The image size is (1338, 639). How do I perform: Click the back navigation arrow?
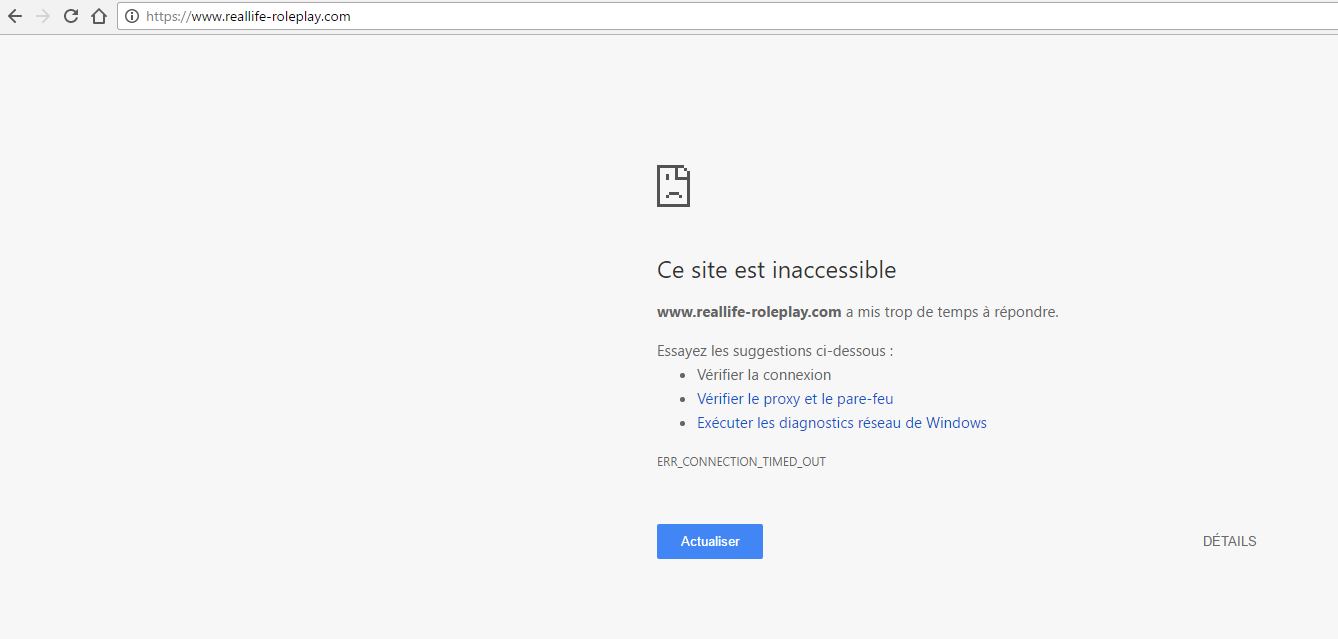click(14, 16)
